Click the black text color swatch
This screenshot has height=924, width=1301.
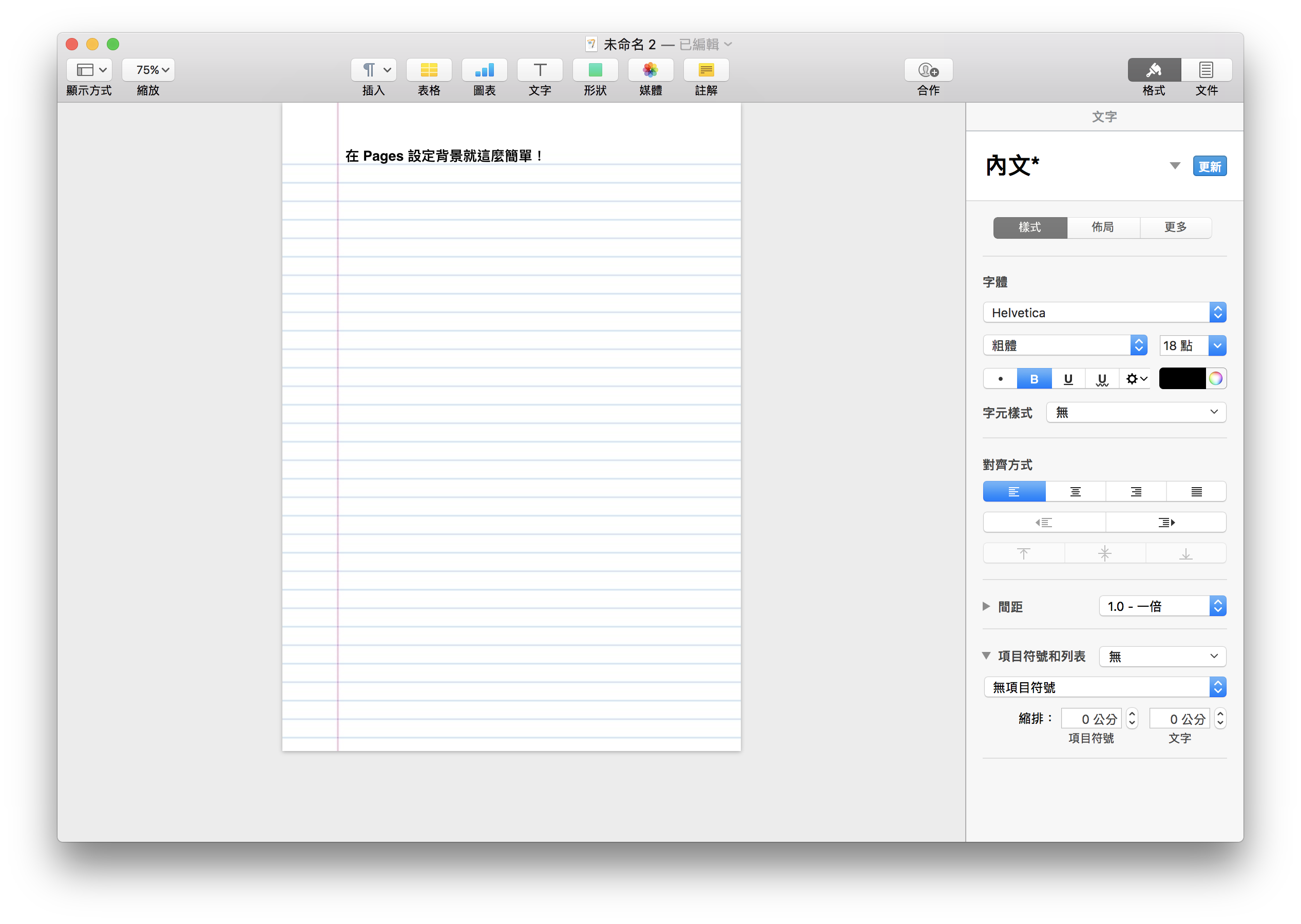(1182, 379)
